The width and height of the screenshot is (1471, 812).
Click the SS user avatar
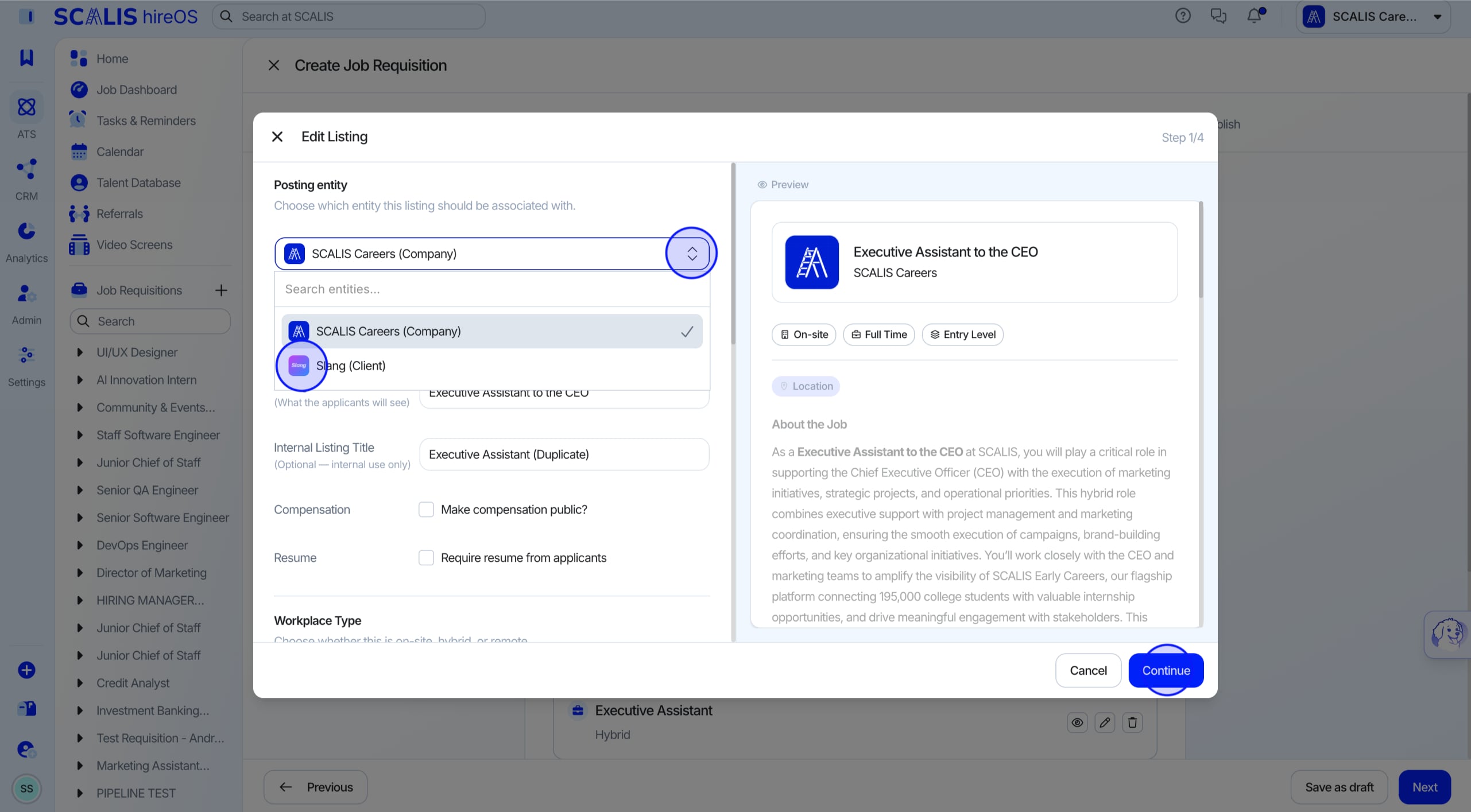[x=26, y=788]
